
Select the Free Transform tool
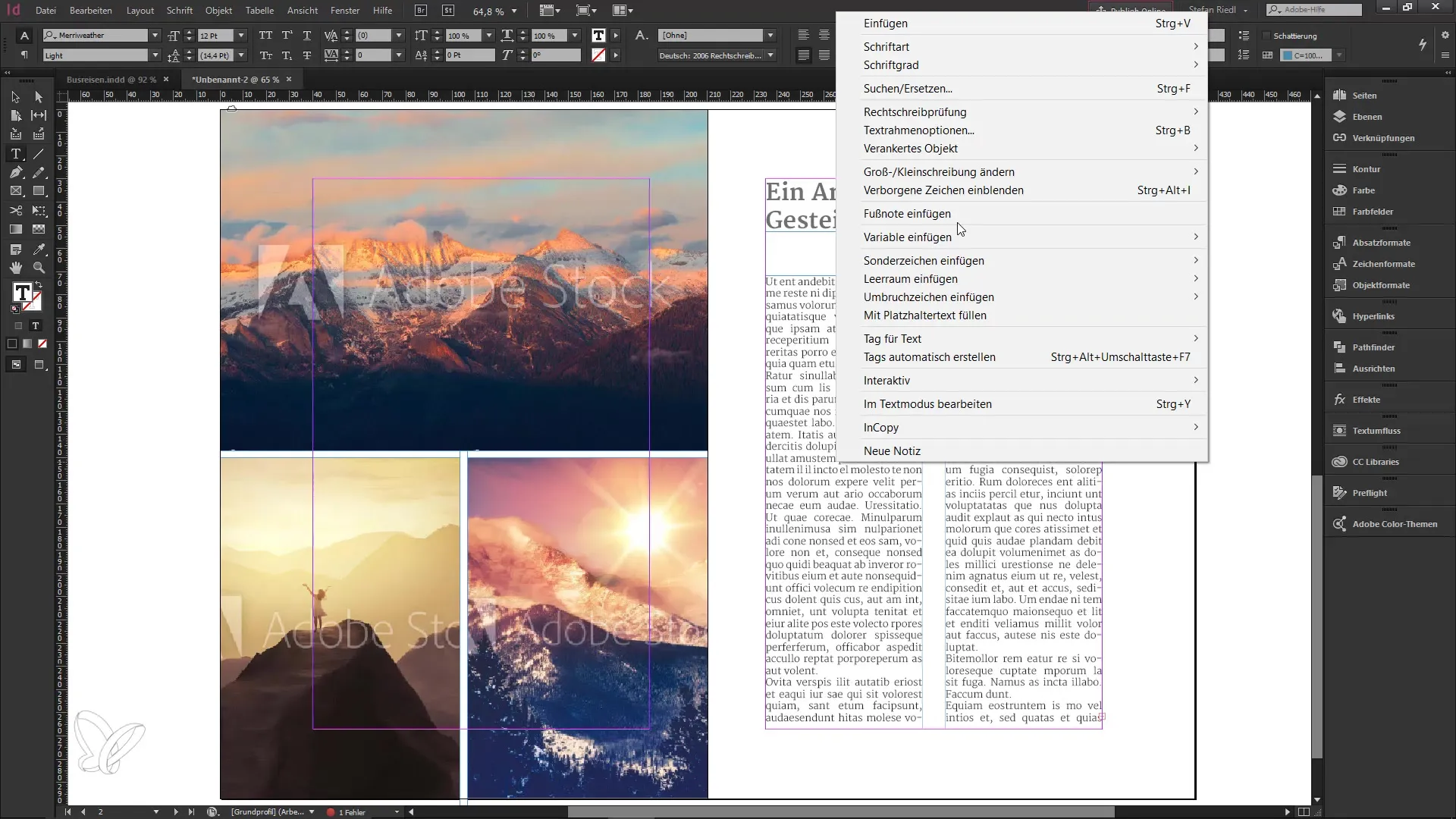[39, 210]
